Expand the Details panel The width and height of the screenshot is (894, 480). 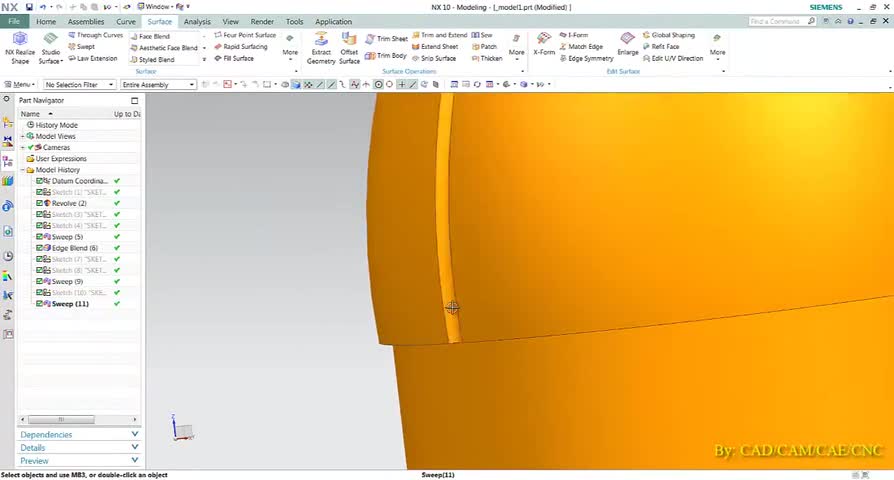pyautogui.click(x=79, y=448)
